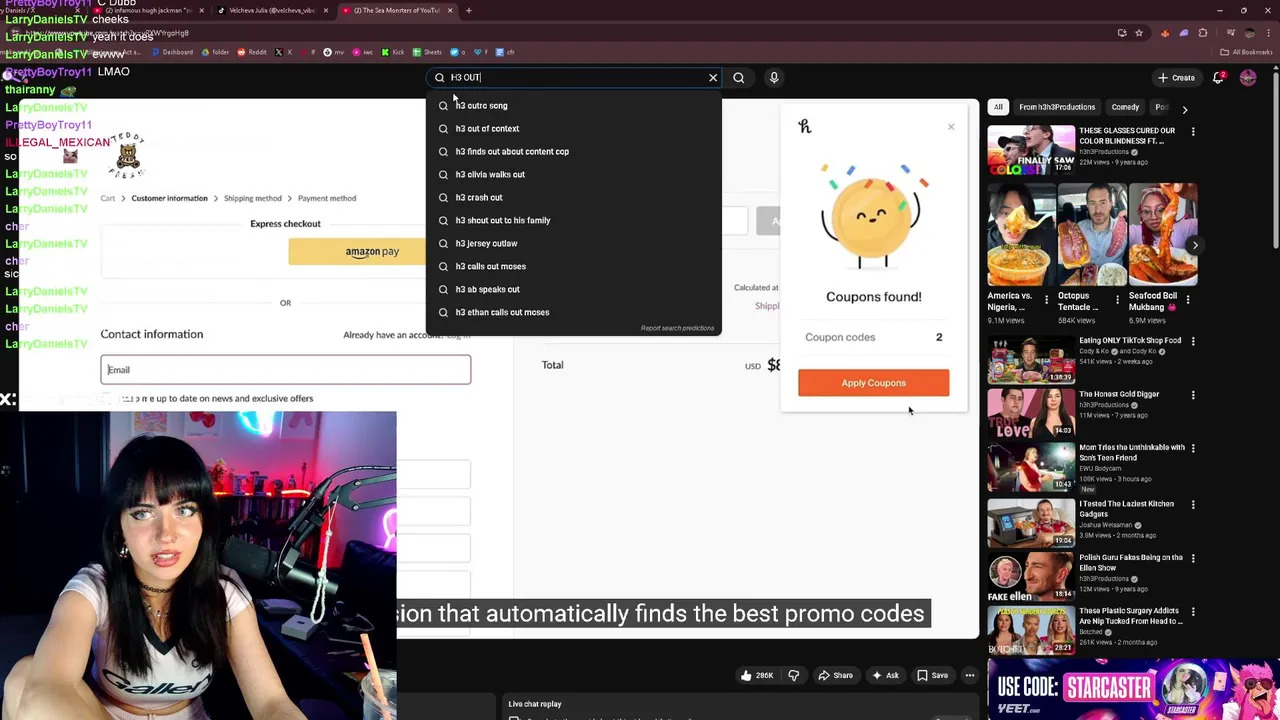Like the video with thumbs-up button
This screenshot has width=1280, height=720.
[756, 675]
